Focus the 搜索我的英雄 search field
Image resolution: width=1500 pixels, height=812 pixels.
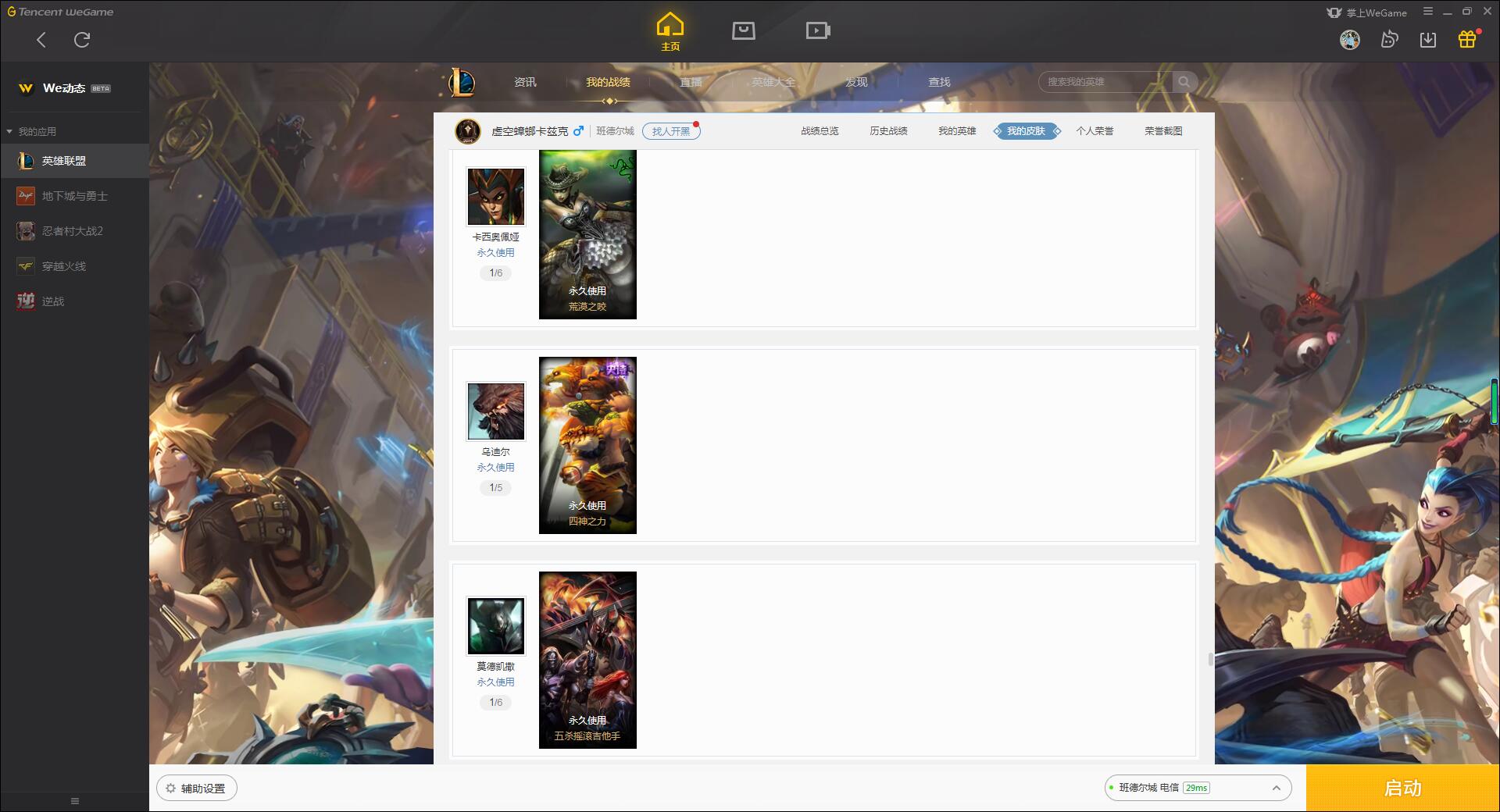pyautogui.click(x=1105, y=82)
